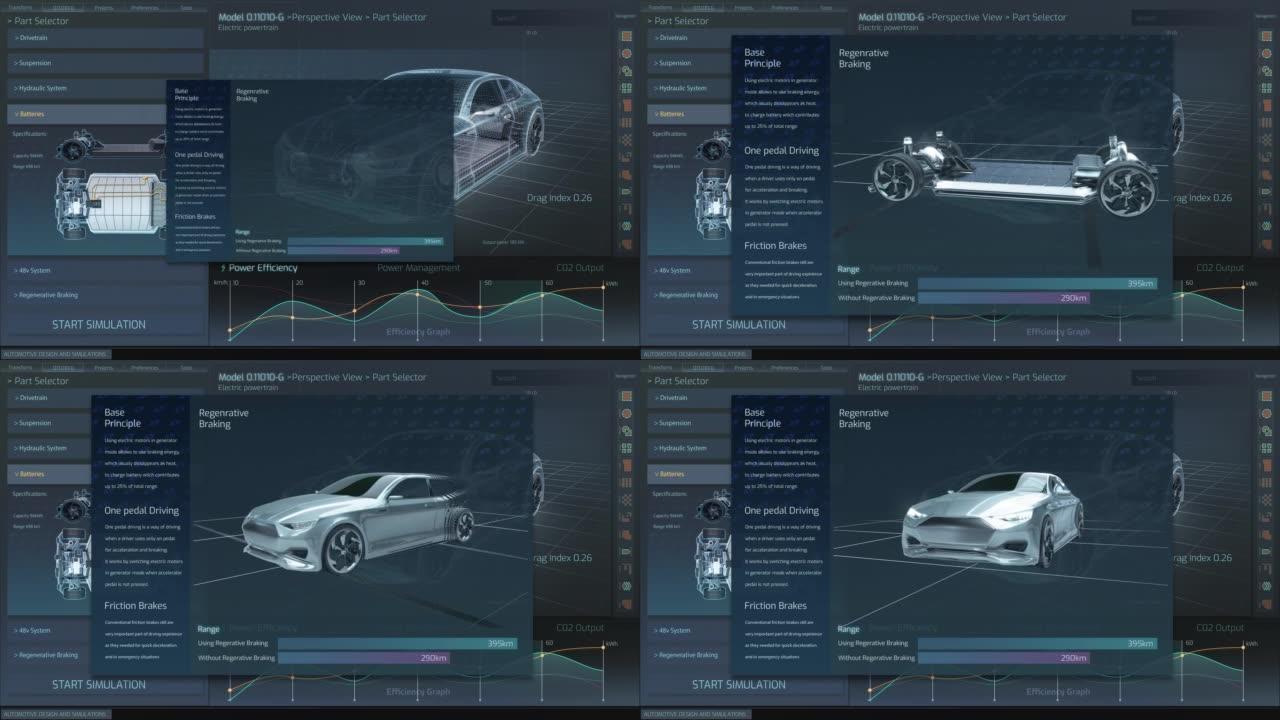The image size is (1280, 720).
Task: Click Part Selector breadcrumb in top-right panel header
Action: 1039,17
